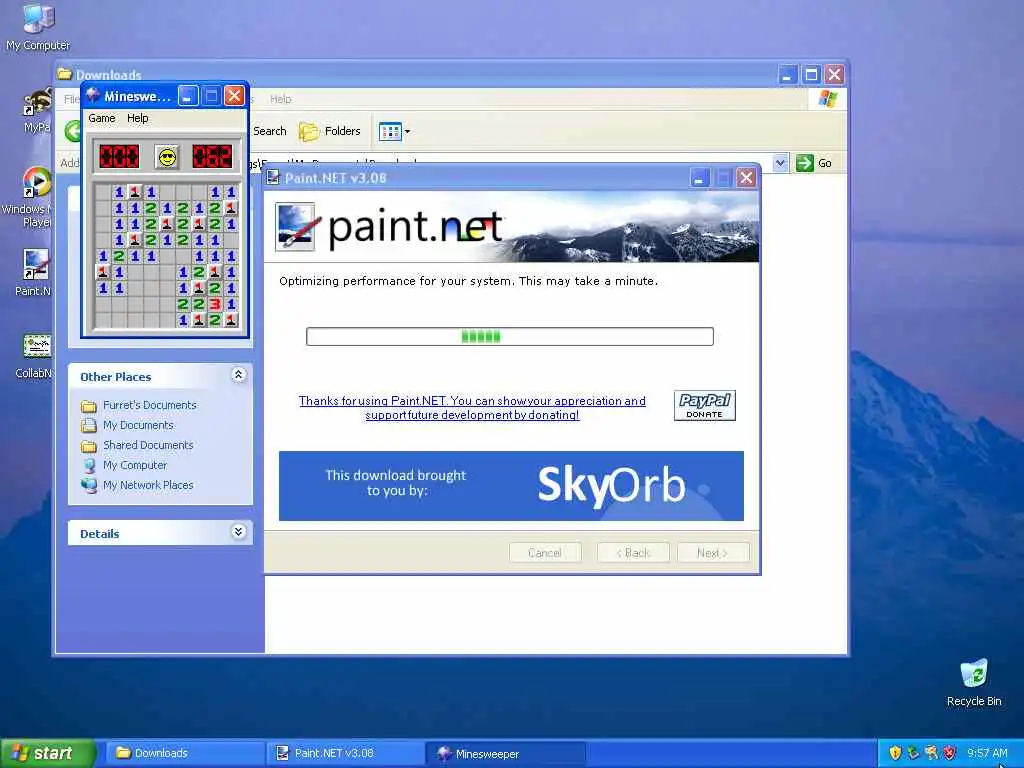This screenshot has height=768, width=1024.
Task: Select the My Computer desktop icon
Action: pos(38,26)
